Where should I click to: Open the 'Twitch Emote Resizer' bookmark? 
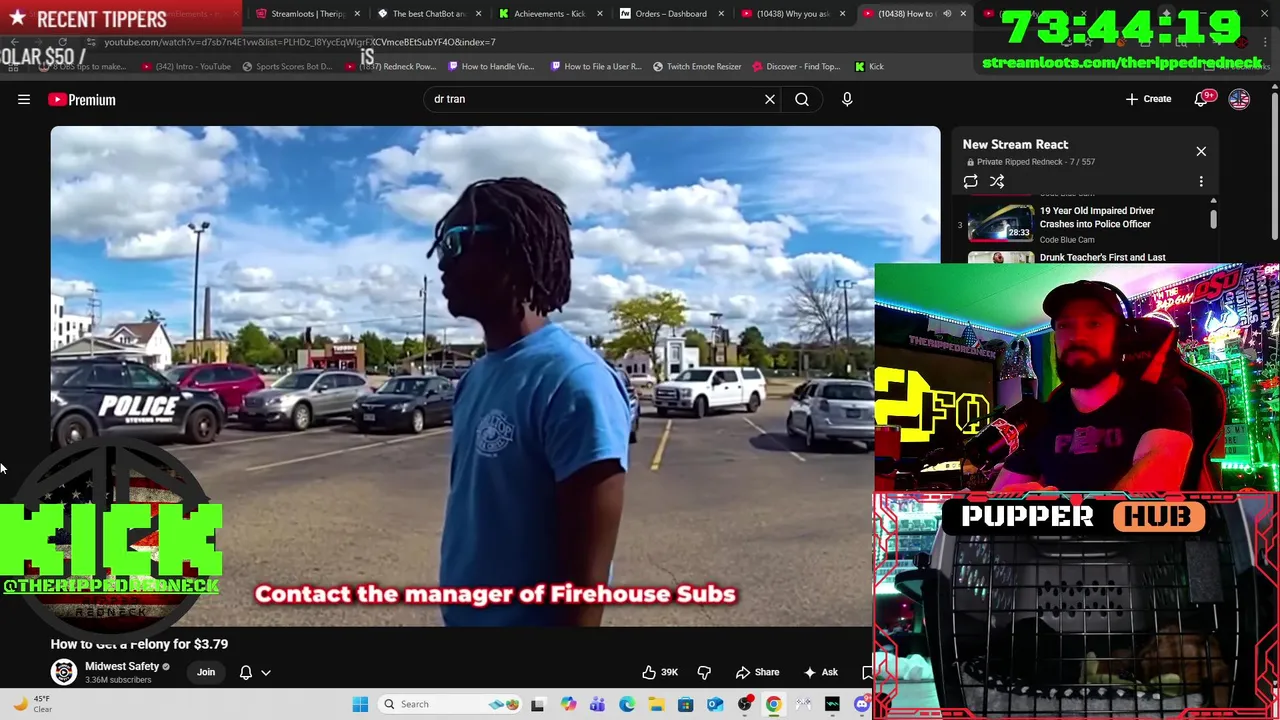(x=697, y=66)
